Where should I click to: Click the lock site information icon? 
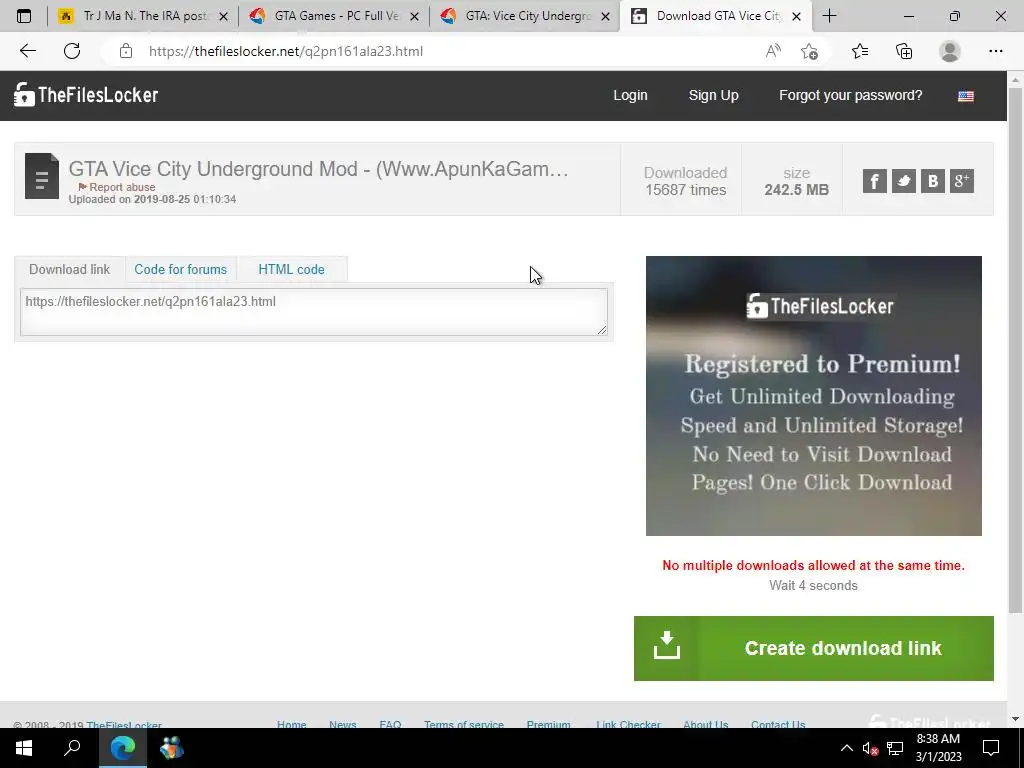coord(125,51)
